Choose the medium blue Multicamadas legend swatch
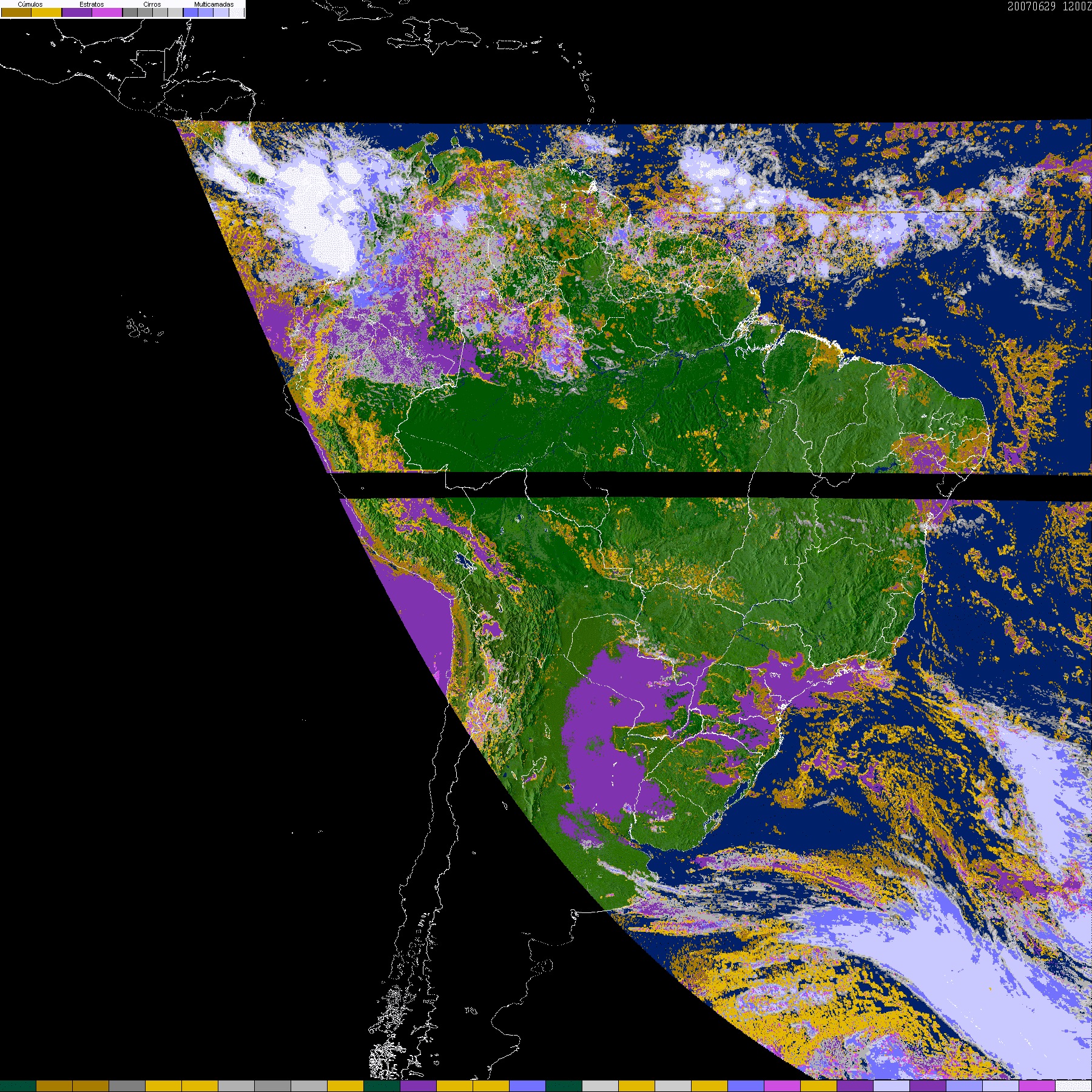The height and width of the screenshot is (1092, 1092). point(206,13)
